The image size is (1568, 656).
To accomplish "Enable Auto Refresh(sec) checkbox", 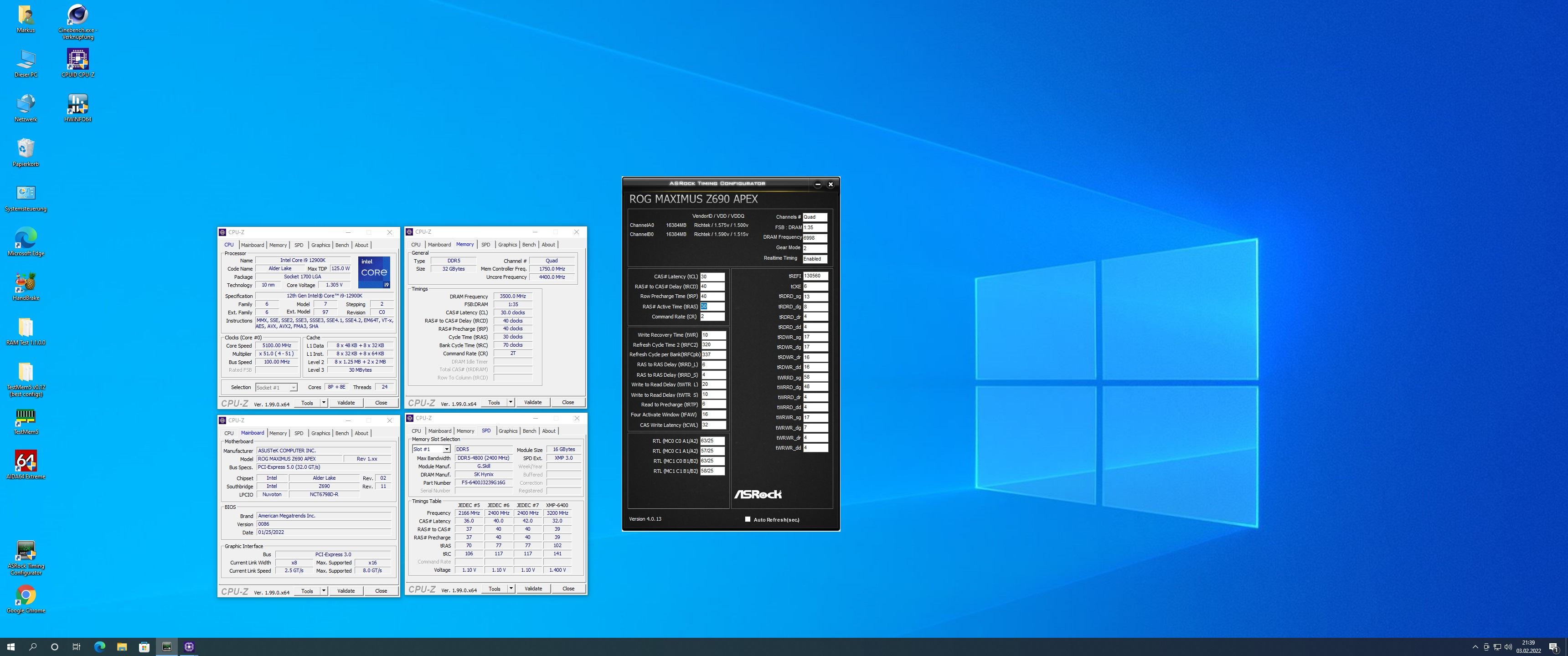I will (x=748, y=519).
